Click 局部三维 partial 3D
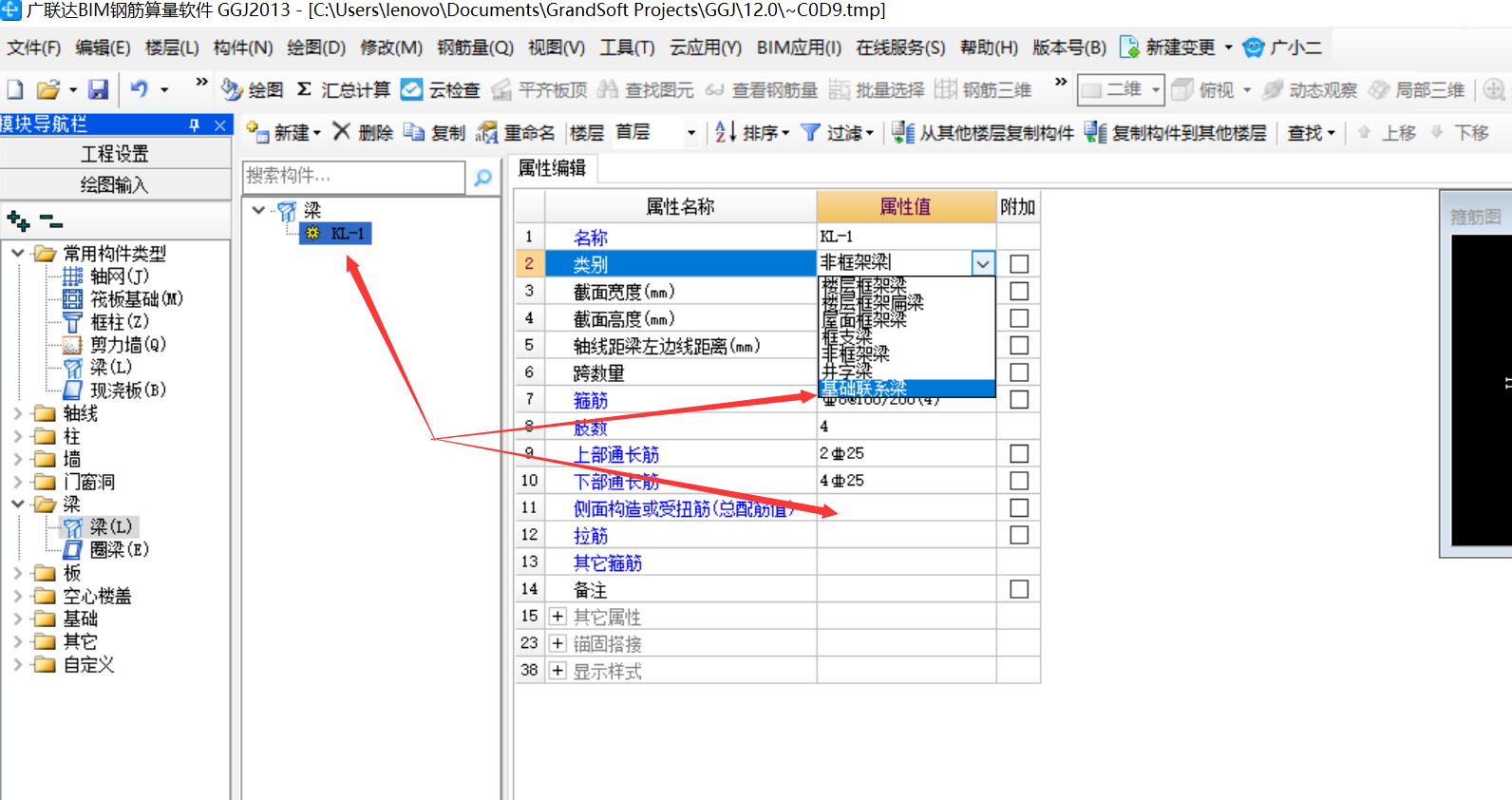Screen dimensions: 1512x800 [x=1416, y=89]
